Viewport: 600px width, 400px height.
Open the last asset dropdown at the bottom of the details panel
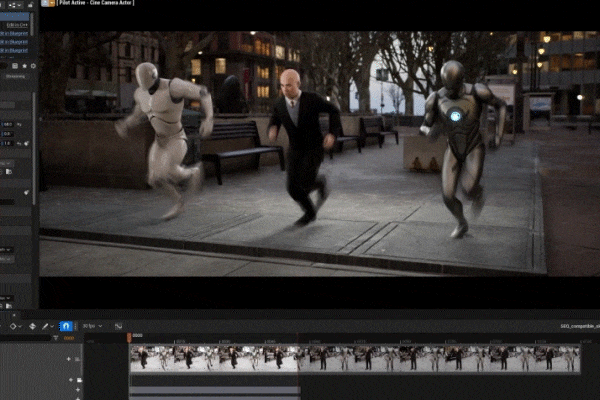click(6, 298)
